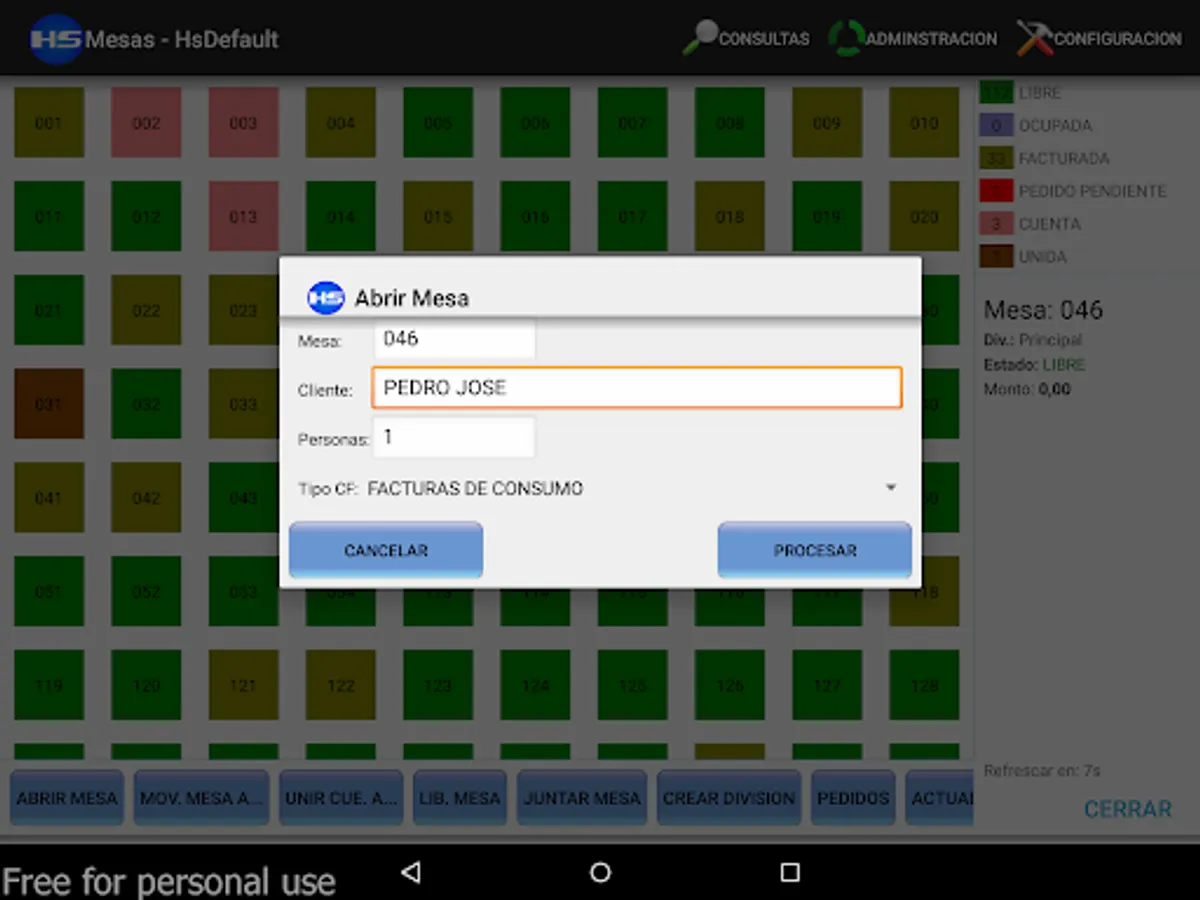Tap the LIB. MESA button
This screenshot has width=1200, height=900.
460,798
